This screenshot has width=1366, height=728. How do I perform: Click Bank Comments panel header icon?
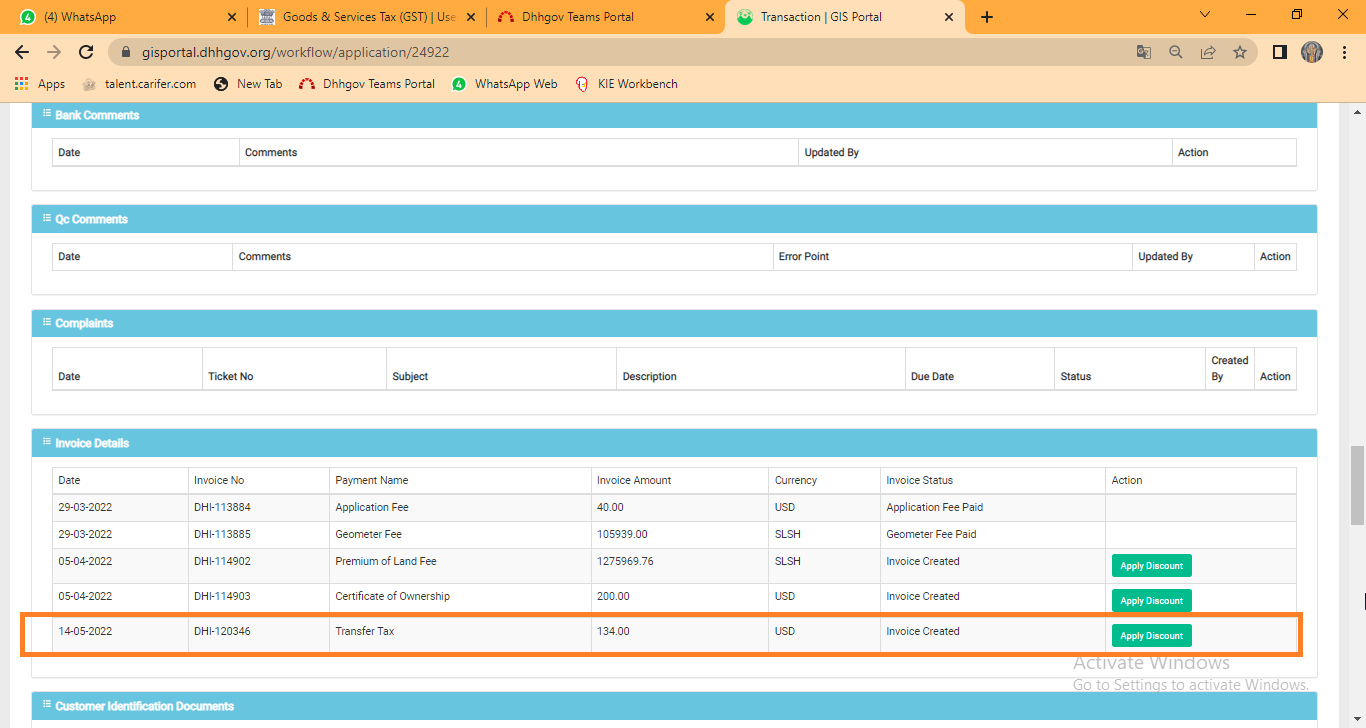(46, 114)
